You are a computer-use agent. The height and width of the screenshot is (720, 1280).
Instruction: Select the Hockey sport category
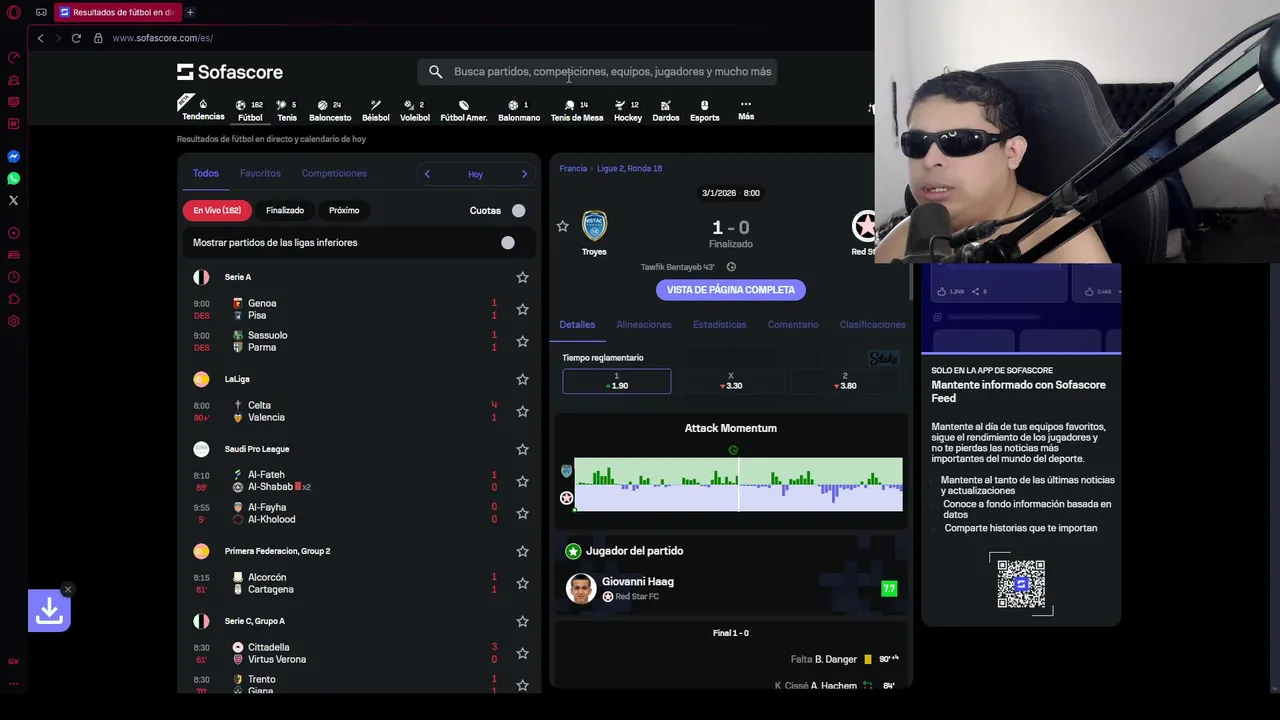click(628, 110)
